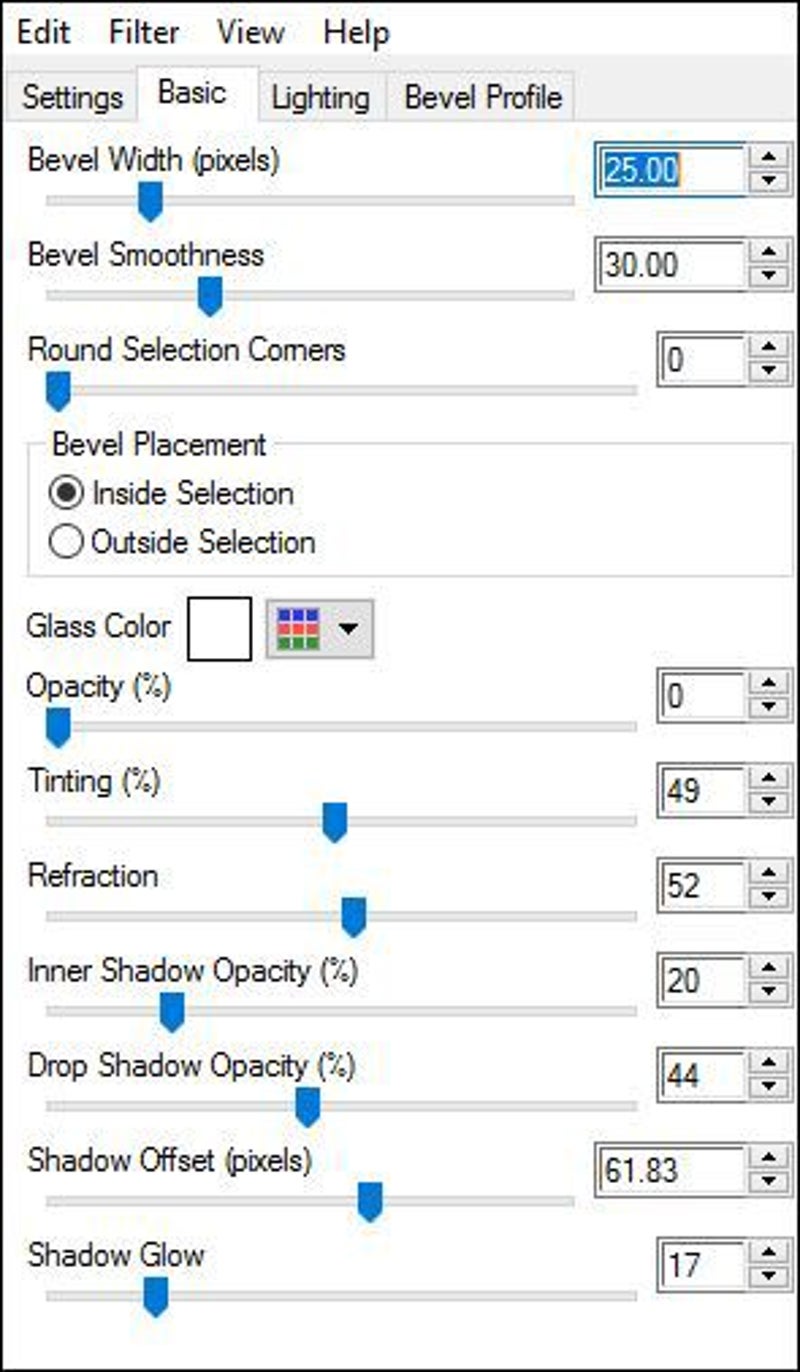Open the Settings tab
800x1372 pixels.
(x=72, y=98)
